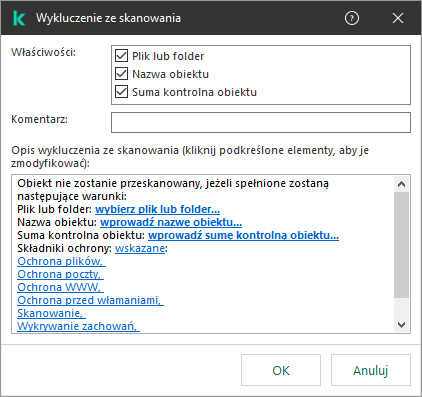Screen dimensions: 422x397
Task: Close the Wykluczenie ze skanowania dialog
Action: [398, 18]
